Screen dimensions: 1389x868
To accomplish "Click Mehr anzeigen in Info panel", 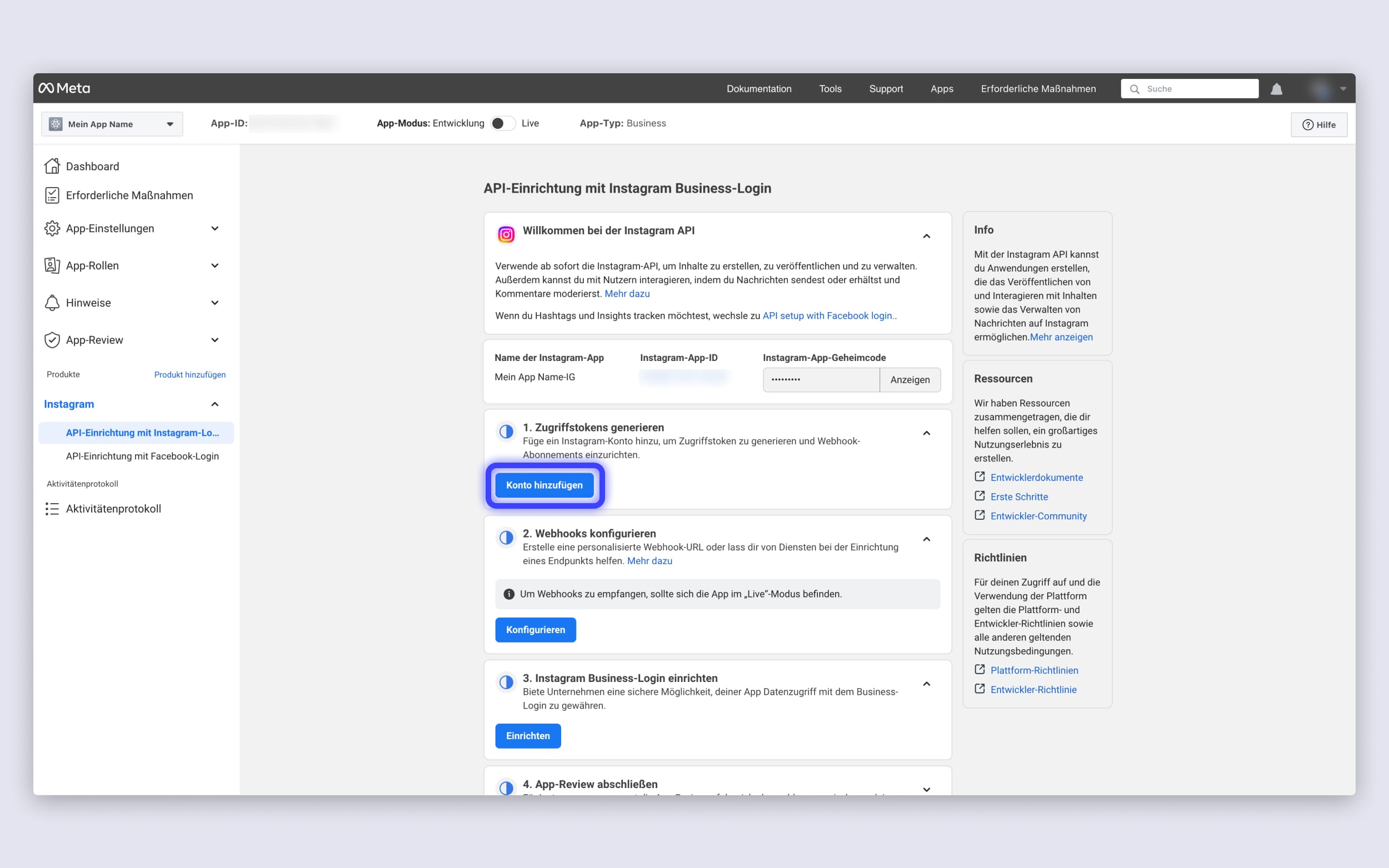I will (x=1061, y=337).
